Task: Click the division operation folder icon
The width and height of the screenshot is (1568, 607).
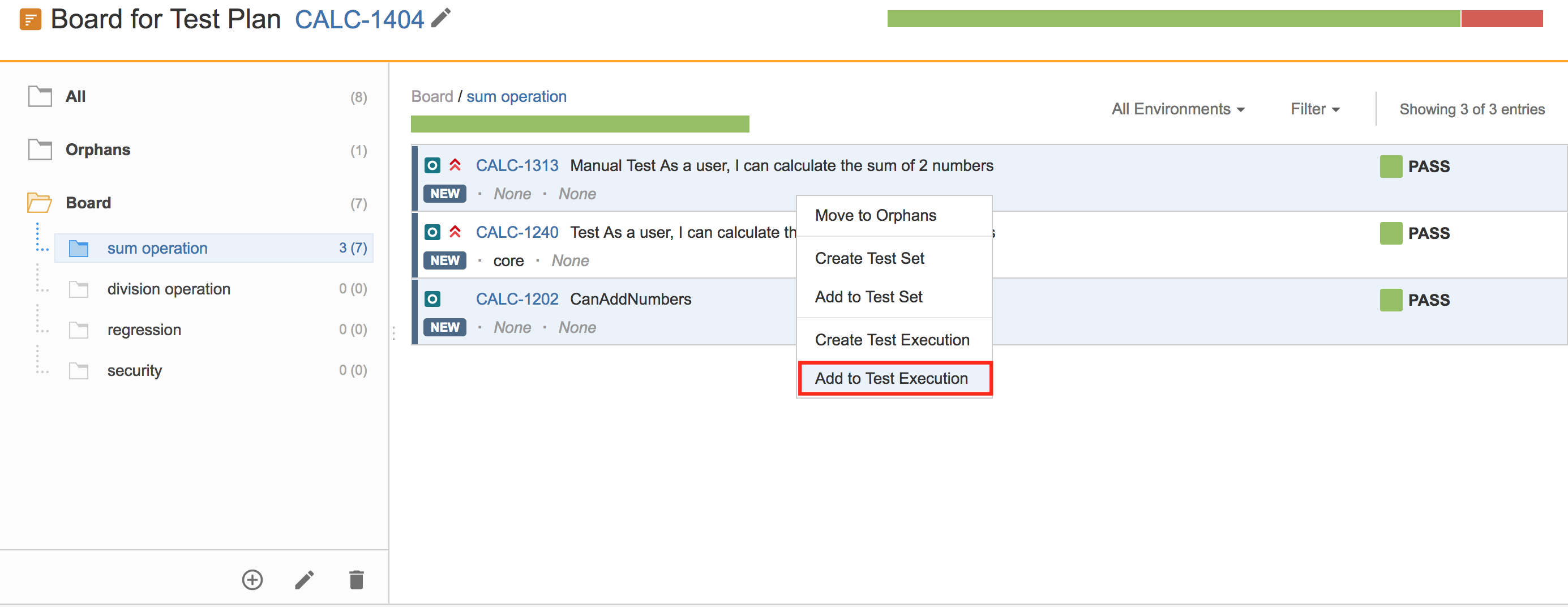Action: tap(79, 289)
